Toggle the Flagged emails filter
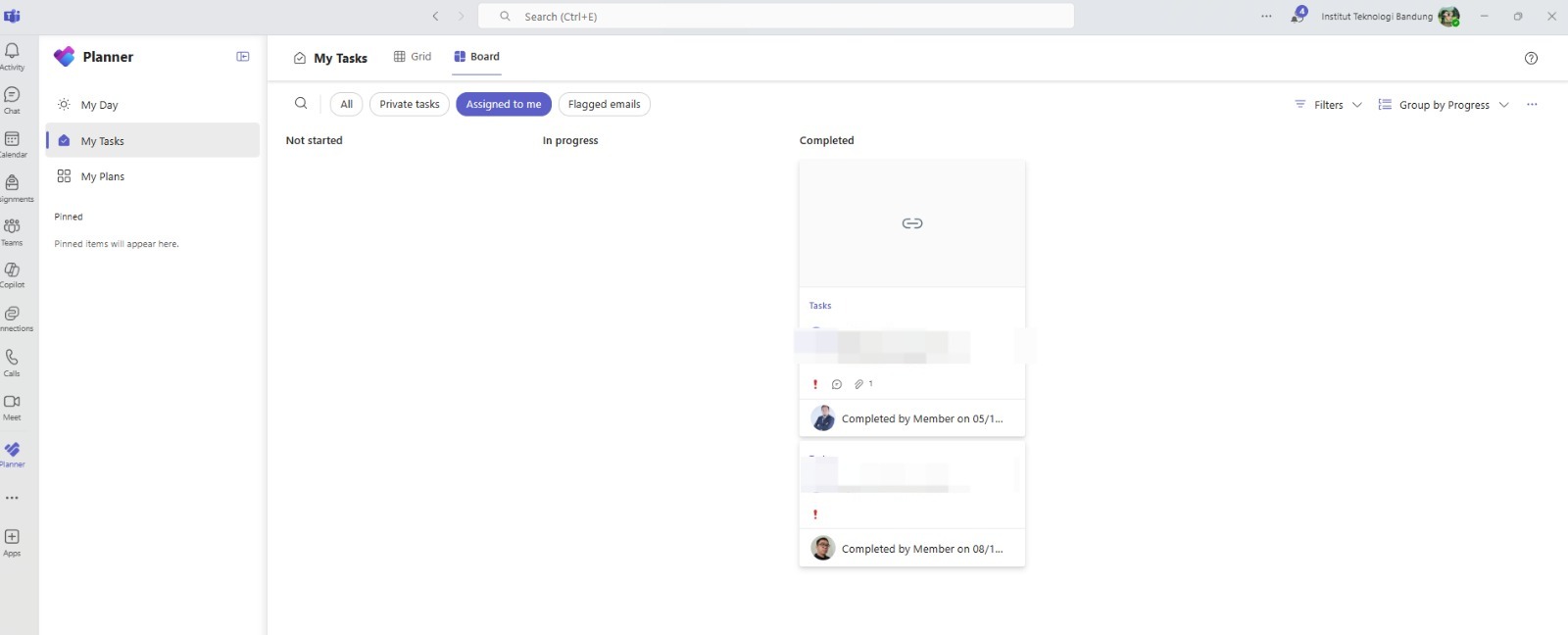Viewport: 1568px width, 635px height. point(604,104)
